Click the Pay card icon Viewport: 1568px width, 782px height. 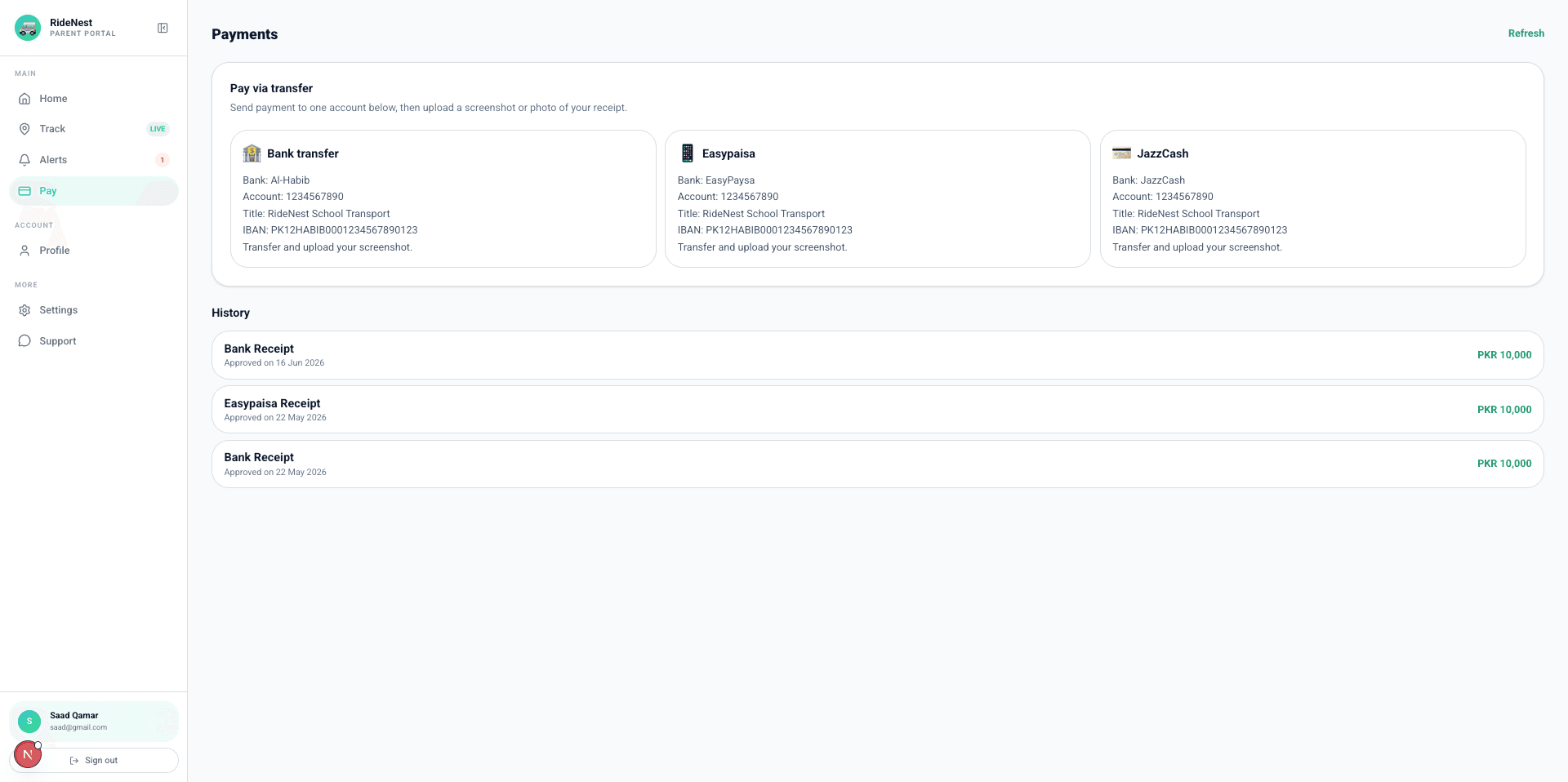pos(24,191)
